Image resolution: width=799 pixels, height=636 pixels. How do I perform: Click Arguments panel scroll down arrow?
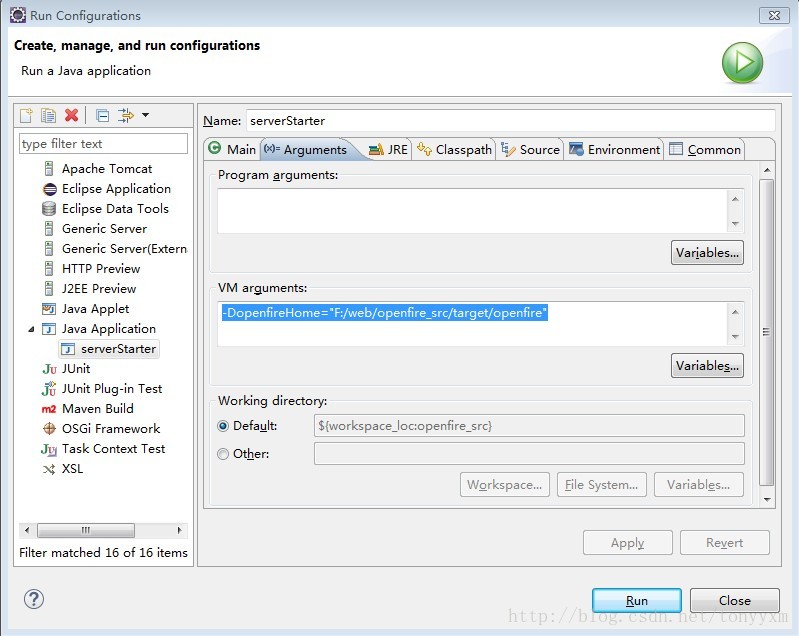(x=767, y=499)
